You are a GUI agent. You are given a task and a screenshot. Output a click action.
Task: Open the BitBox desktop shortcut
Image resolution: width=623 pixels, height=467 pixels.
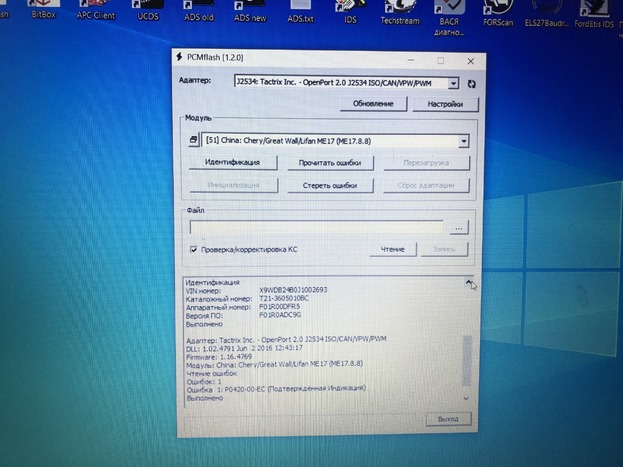coord(42,14)
